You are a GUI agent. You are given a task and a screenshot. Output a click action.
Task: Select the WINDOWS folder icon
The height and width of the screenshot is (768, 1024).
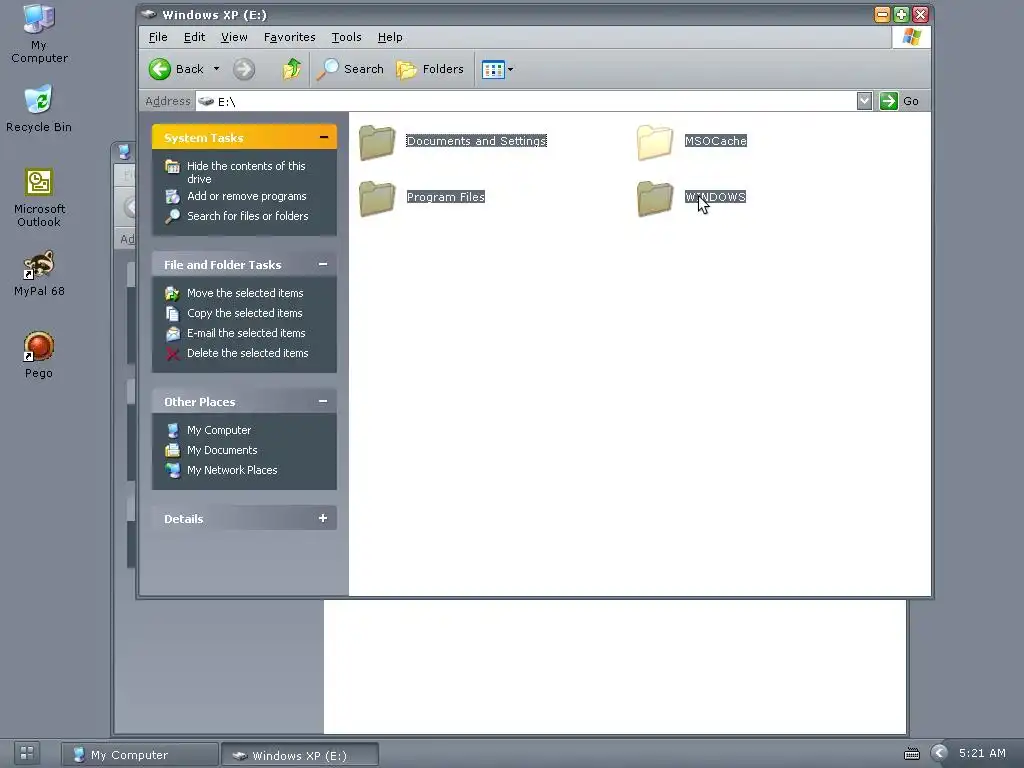[x=655, y=198]
